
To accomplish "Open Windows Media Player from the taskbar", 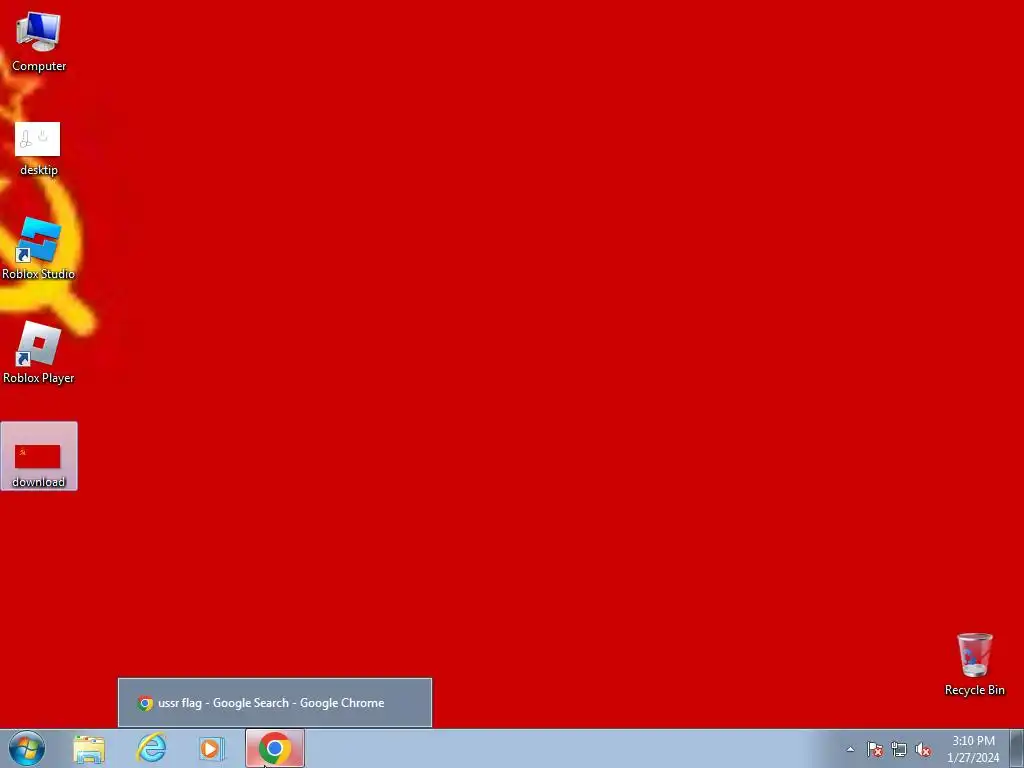I will point(212,749).
